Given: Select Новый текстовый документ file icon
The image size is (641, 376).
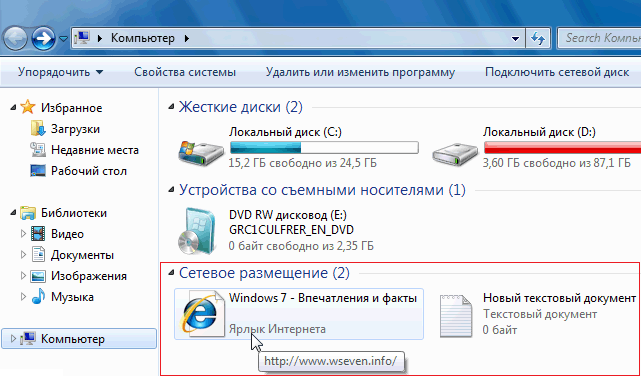Looking at the screenshot, I should click(455, 316).
